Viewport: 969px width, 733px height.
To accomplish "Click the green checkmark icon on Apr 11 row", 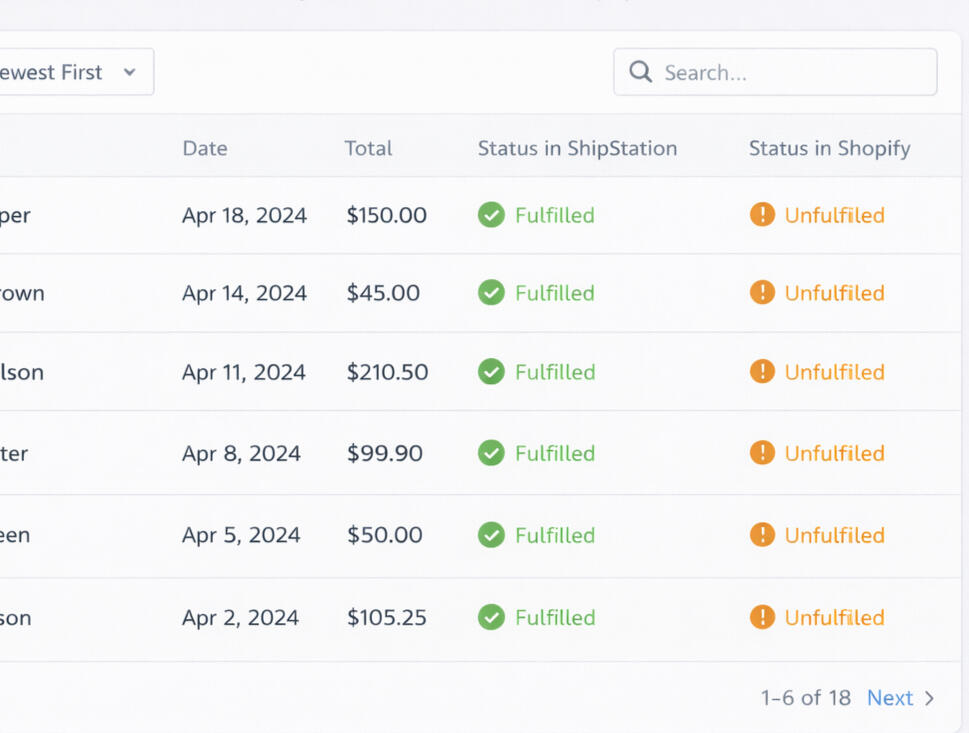I will [x=491, y=372].
